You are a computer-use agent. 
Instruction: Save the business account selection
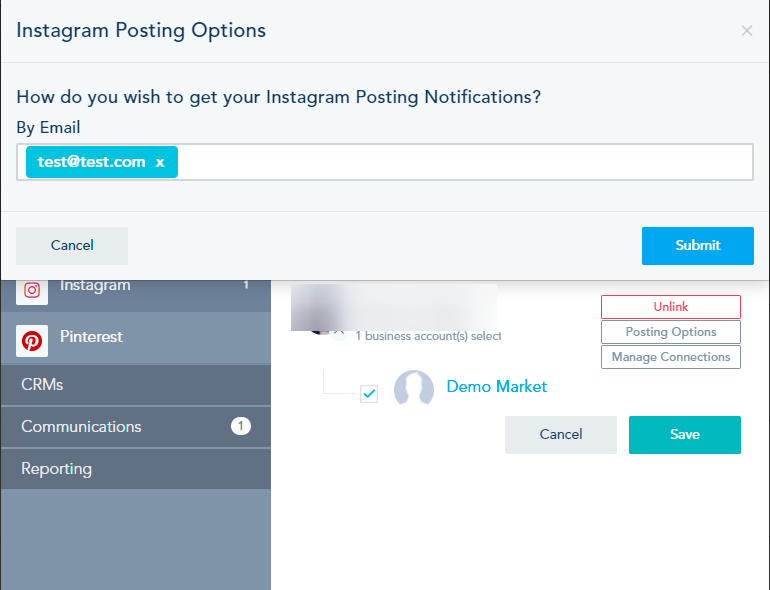pyautogui.click(x=685, y=435)
